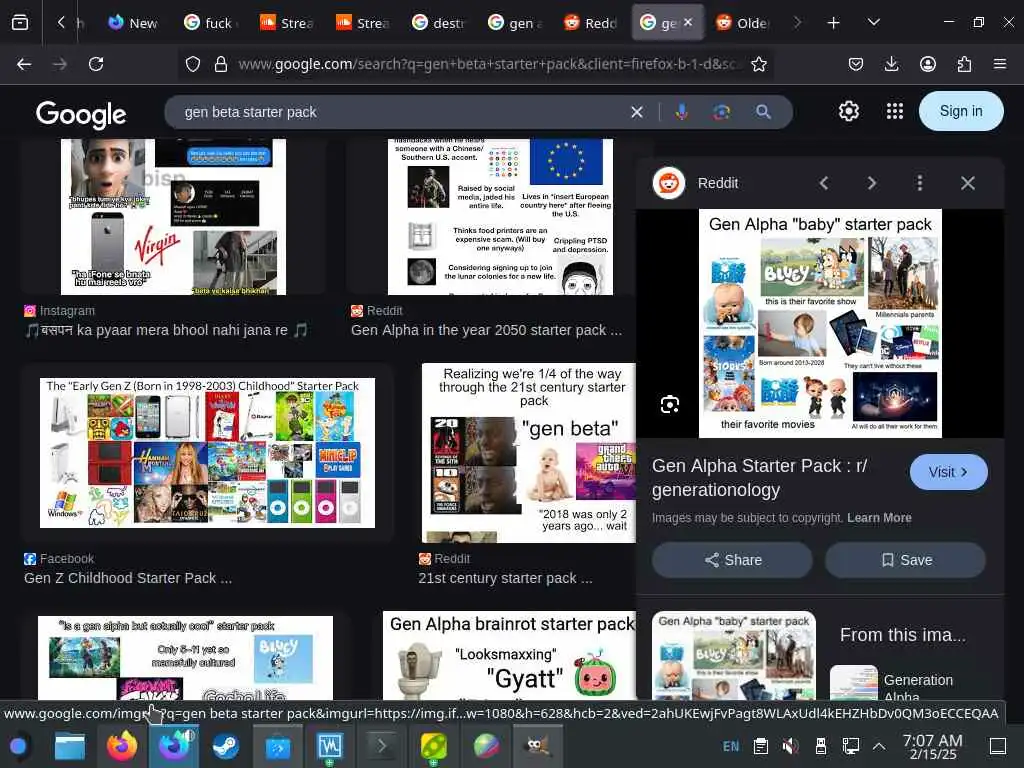Open Gen Alpha Starter Pack r/generationology title
Screen dimensions: 1024x768
(760, 477)
